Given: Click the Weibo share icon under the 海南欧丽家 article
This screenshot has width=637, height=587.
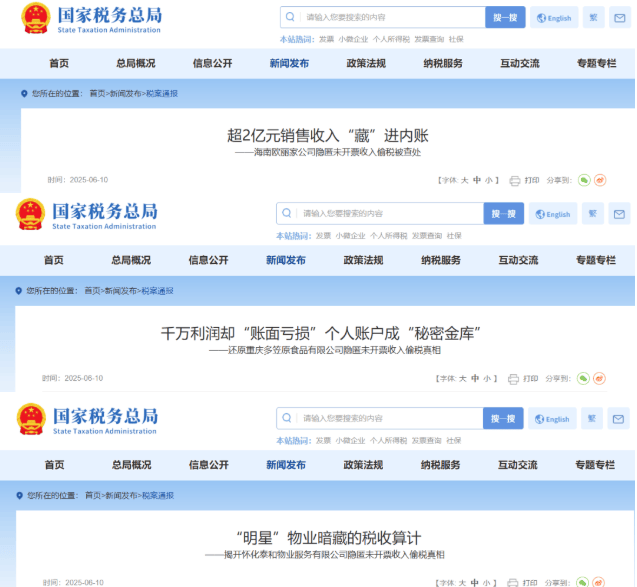Looking at the screenshot, I should (600, 180).
